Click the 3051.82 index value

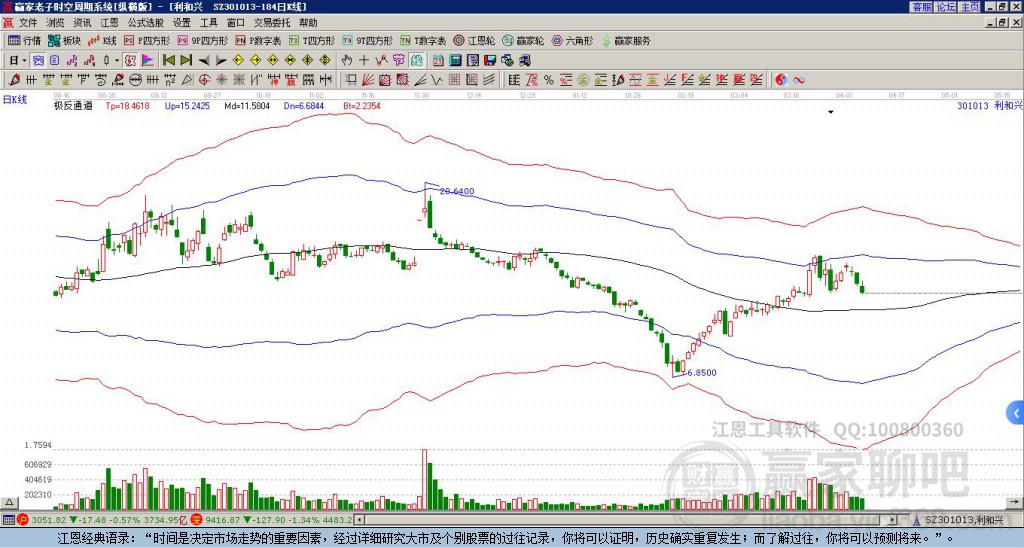pos(49,520)
